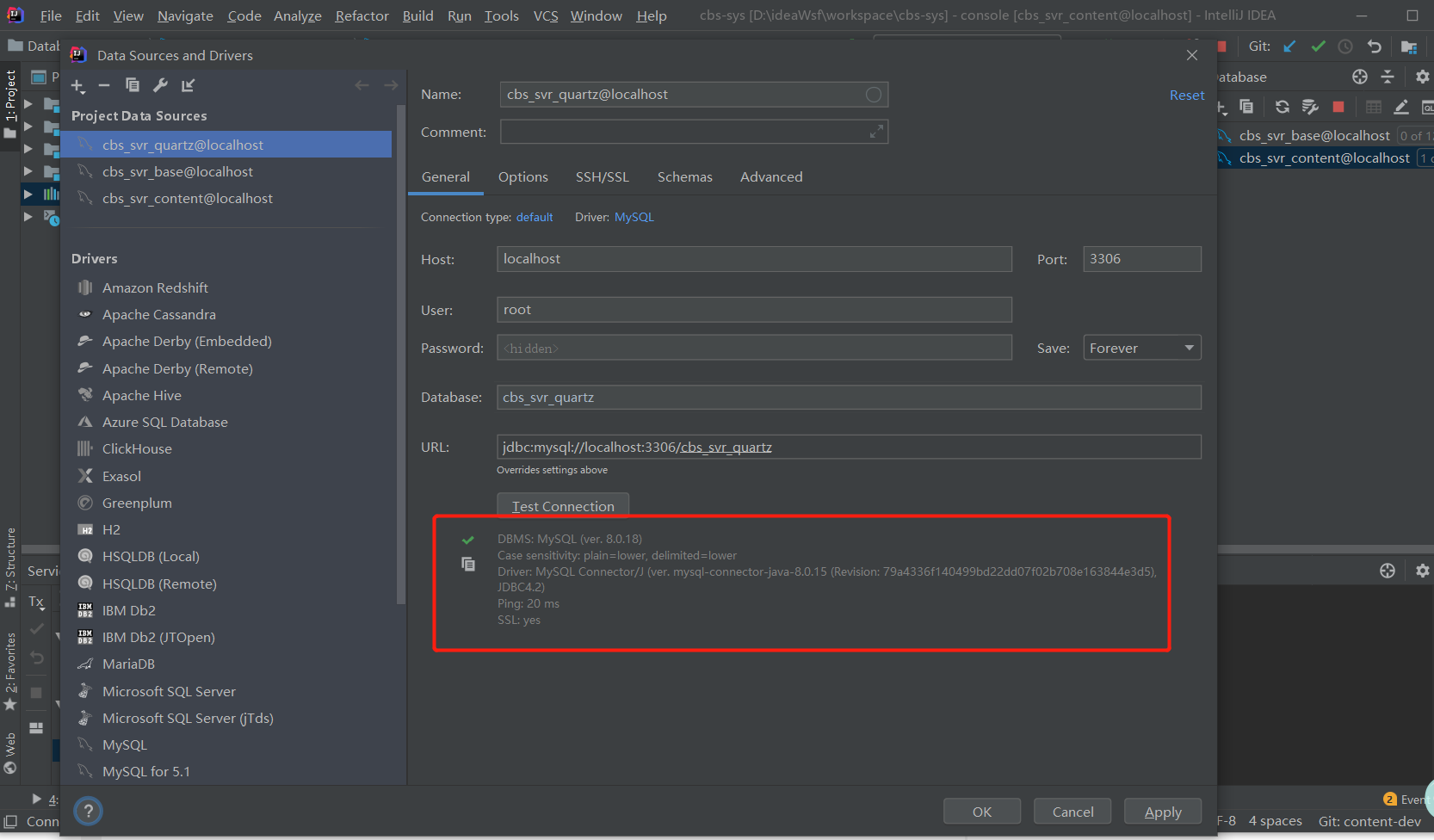Click the Git update project arrow icon
This screenshot has width=1434, height=840.
pyautogui.click(x=1289, y=46)
